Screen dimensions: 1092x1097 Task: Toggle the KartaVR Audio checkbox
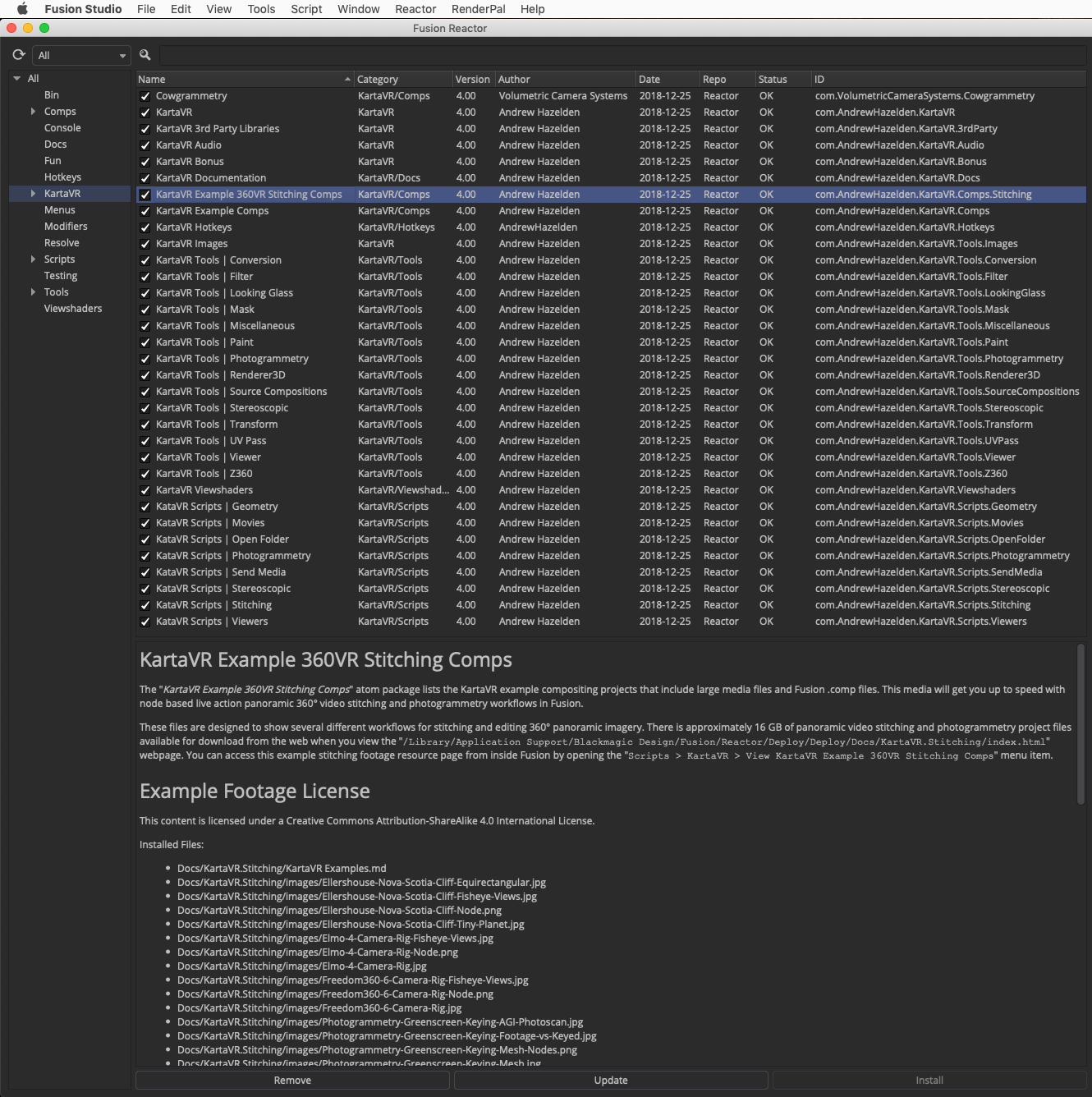(145, 145)
